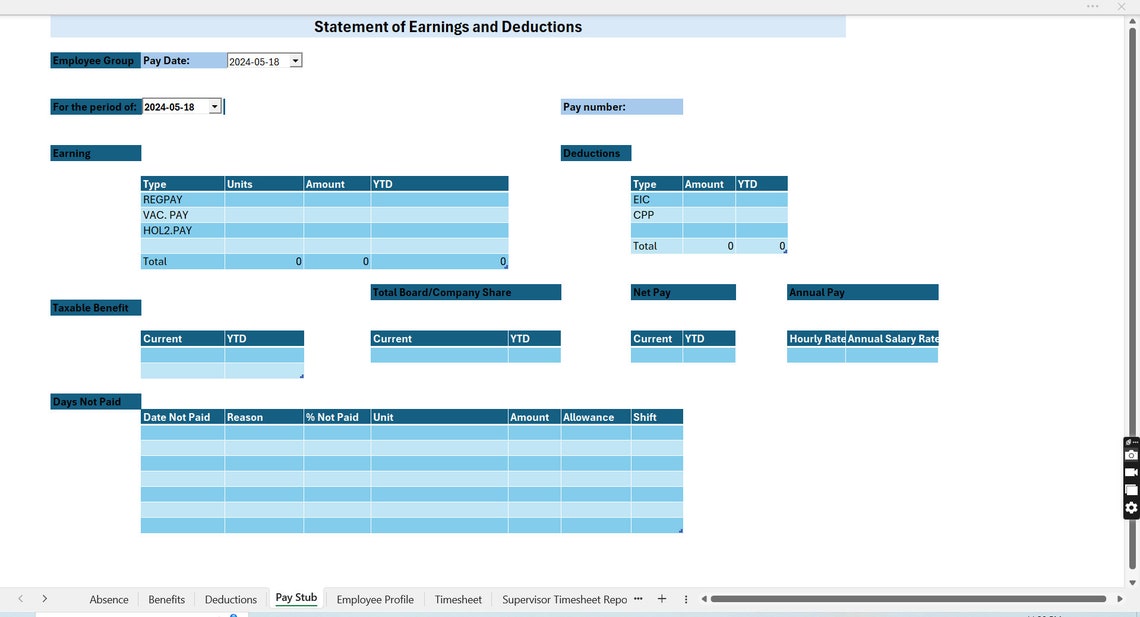Click the add new sheet plus icon
This screenshot has width=1140, height=617.
point(661,598)
